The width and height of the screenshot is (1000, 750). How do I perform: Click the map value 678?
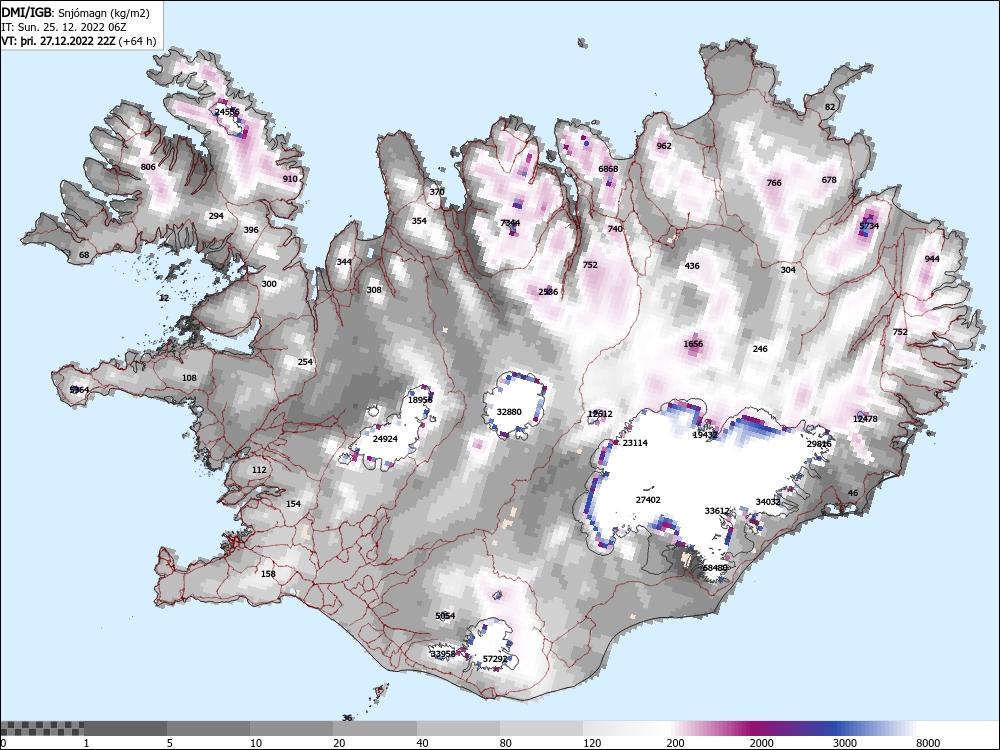pyautogui.click(x=828, y=180)
